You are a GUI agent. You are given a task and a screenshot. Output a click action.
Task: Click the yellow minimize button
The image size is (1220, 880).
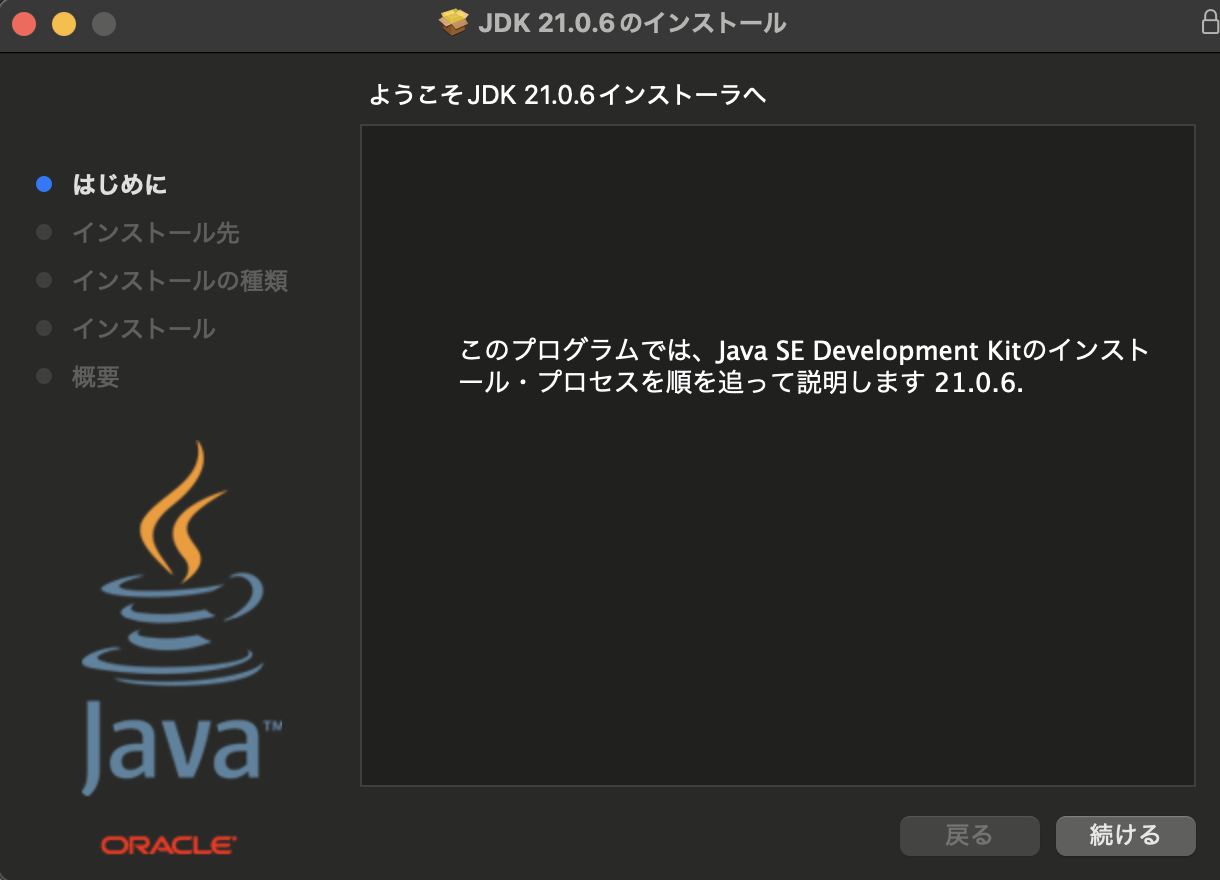(x=64, y=22)
